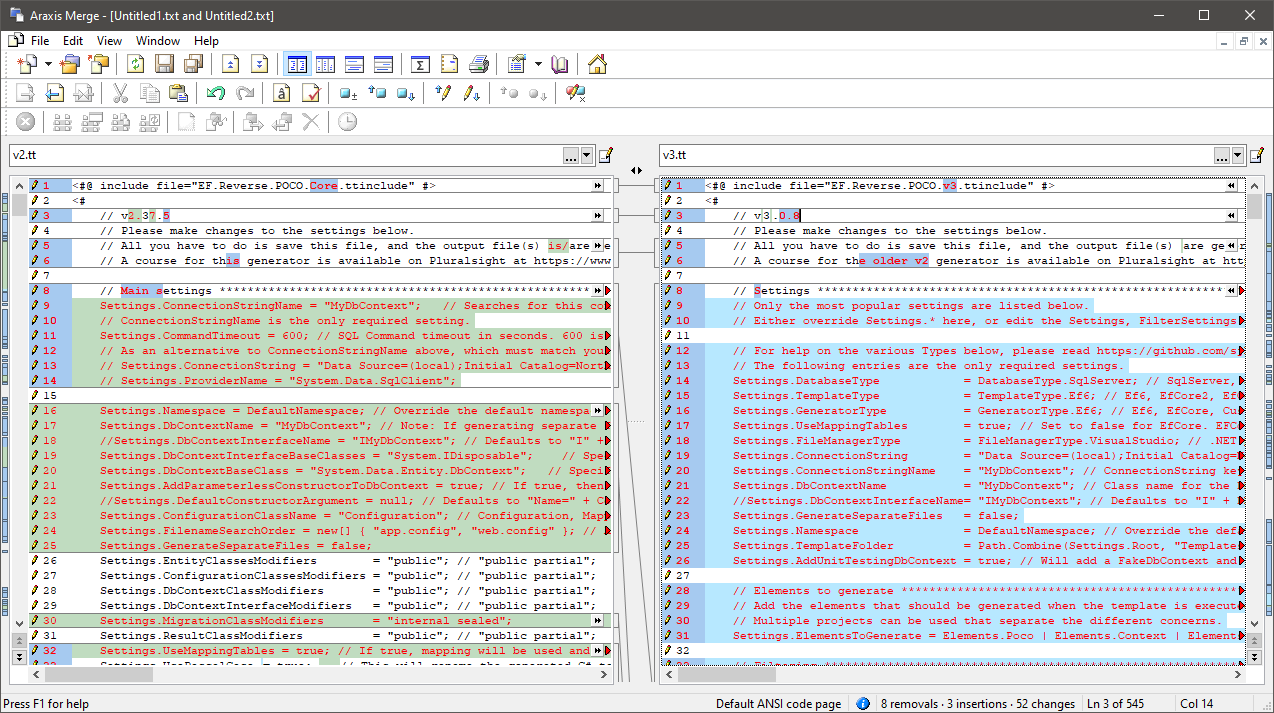Toggle the highlighted two-pane layout button
1274x713 pixels.
pos(296,63)
